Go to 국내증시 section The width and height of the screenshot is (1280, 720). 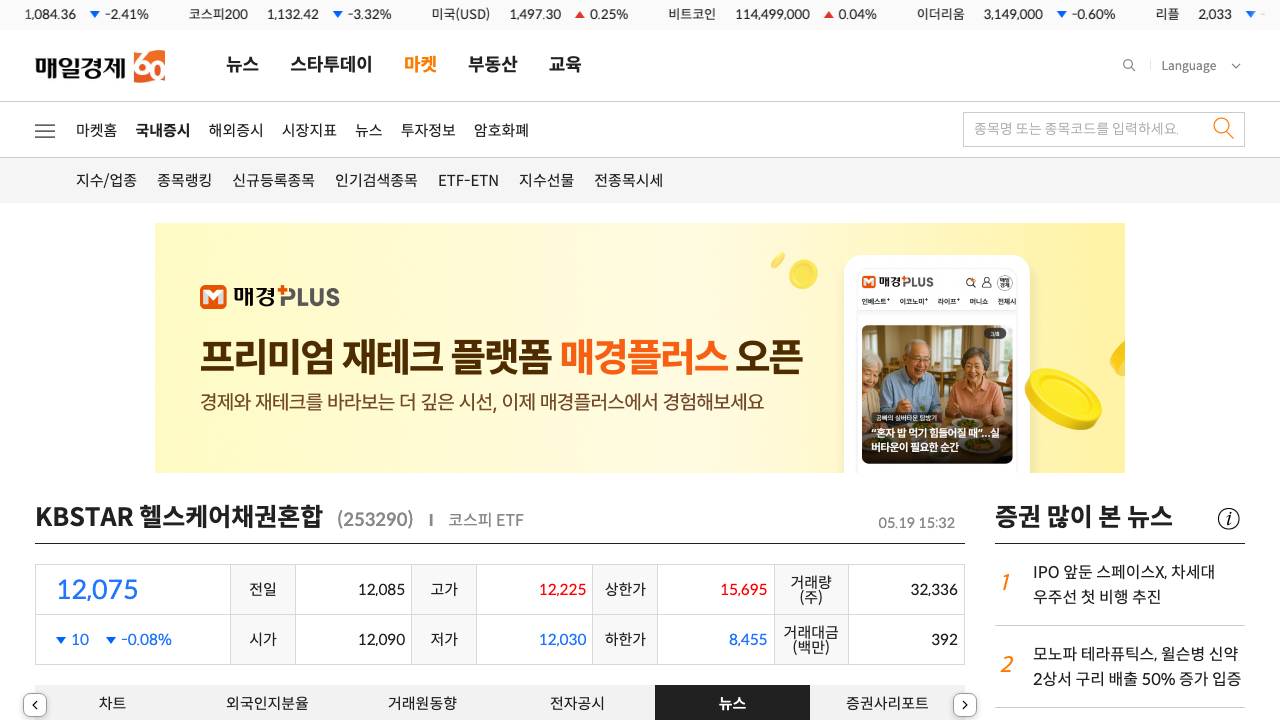[163, 130]
